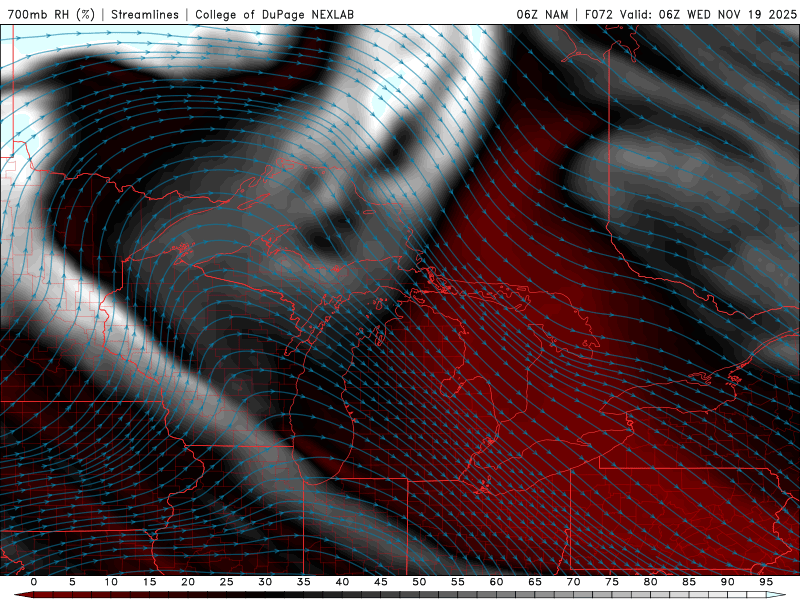Select the "0" color scale label
This screenshot has height=600, width=800.
tap(34, 582)
